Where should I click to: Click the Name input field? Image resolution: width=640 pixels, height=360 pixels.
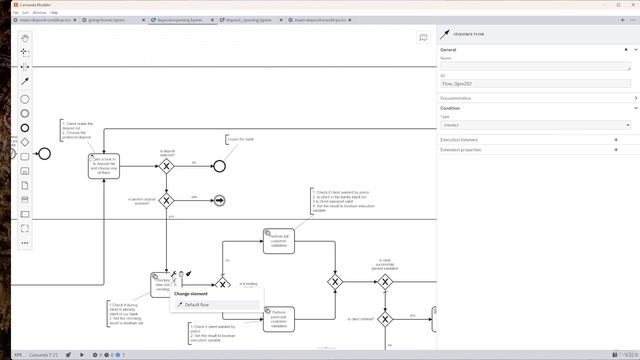[536, 66]
